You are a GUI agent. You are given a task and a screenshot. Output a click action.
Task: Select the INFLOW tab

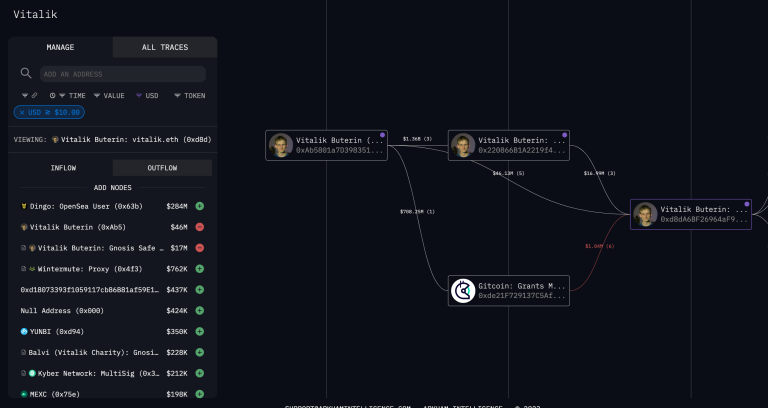(63, 168)
